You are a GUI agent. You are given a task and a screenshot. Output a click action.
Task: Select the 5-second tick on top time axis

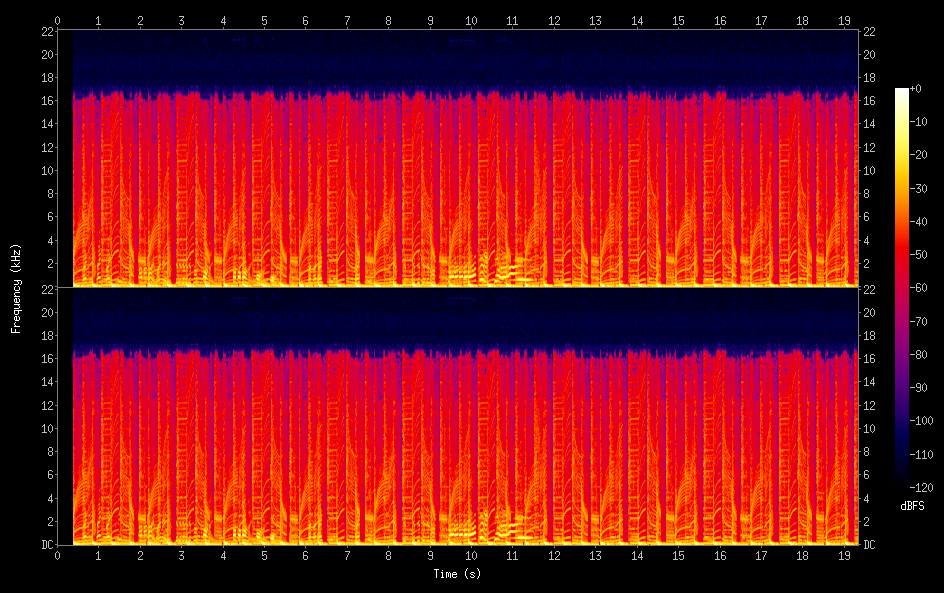click(x=264, y=19)
